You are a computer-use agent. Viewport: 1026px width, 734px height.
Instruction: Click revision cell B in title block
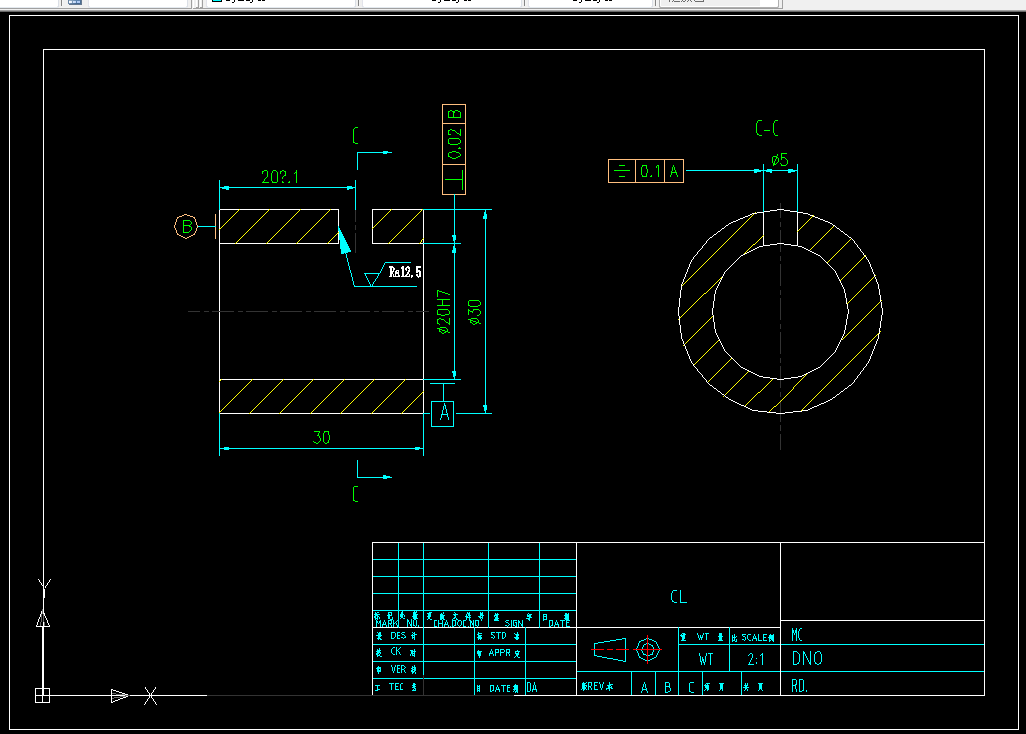[x=667, y=688]
